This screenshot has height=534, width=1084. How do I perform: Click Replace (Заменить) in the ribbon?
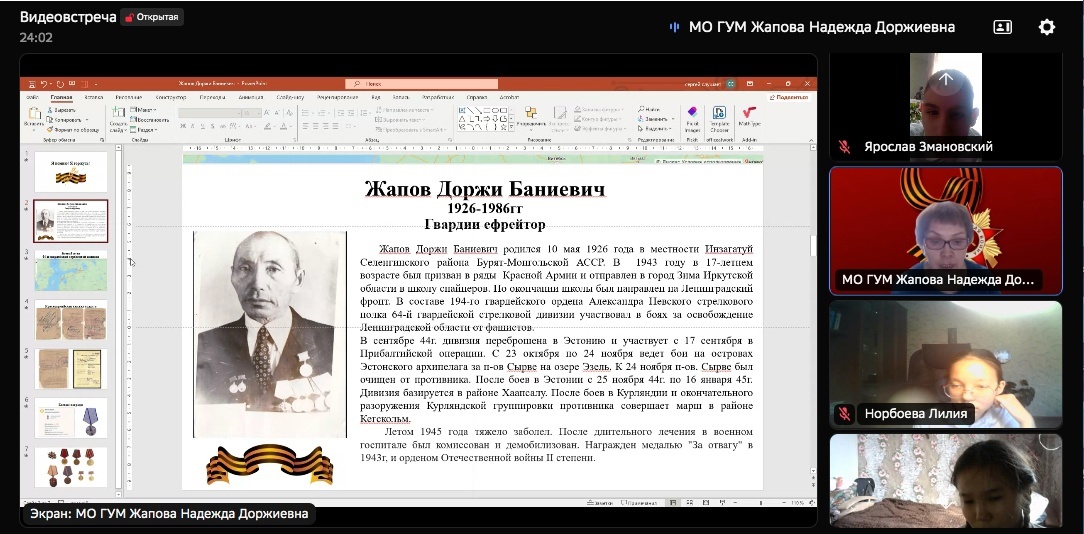pyautogui.click(x=655, y=119)
